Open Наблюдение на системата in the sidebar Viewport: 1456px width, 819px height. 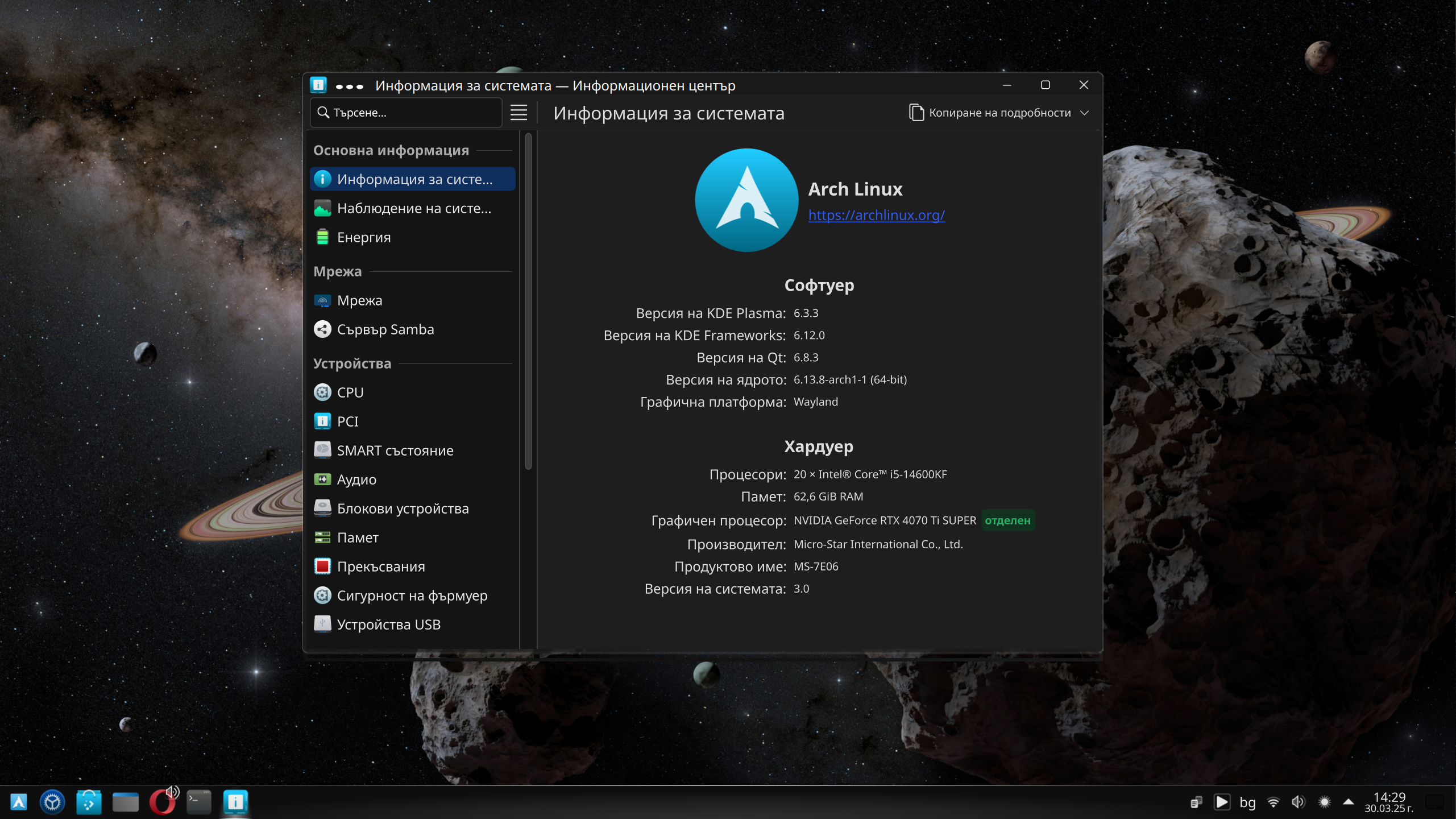[x=413, y=208]
